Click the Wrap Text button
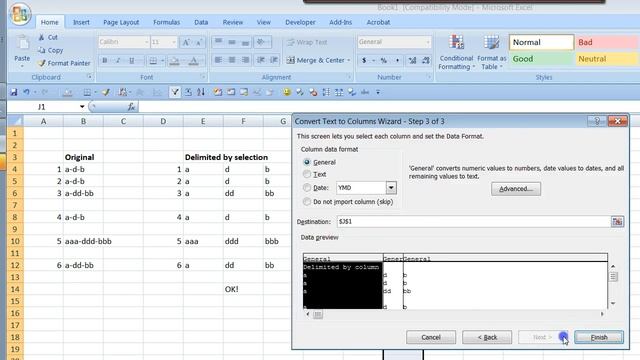 [307, 42]
